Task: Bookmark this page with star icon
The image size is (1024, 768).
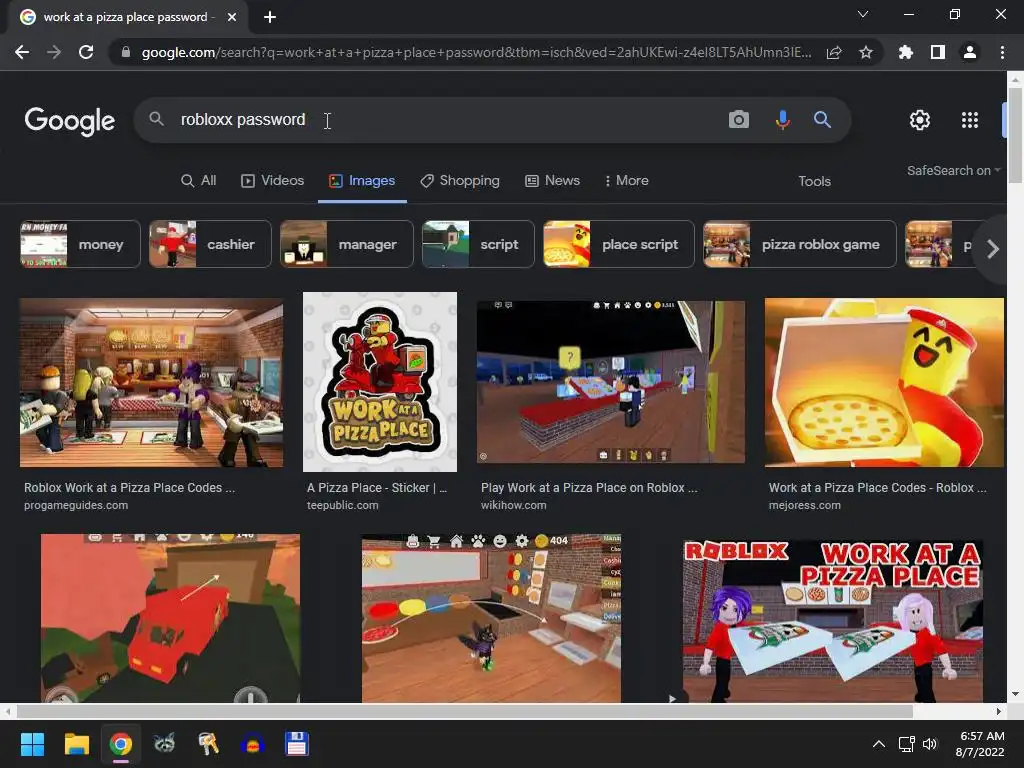Action: (866, 52)
